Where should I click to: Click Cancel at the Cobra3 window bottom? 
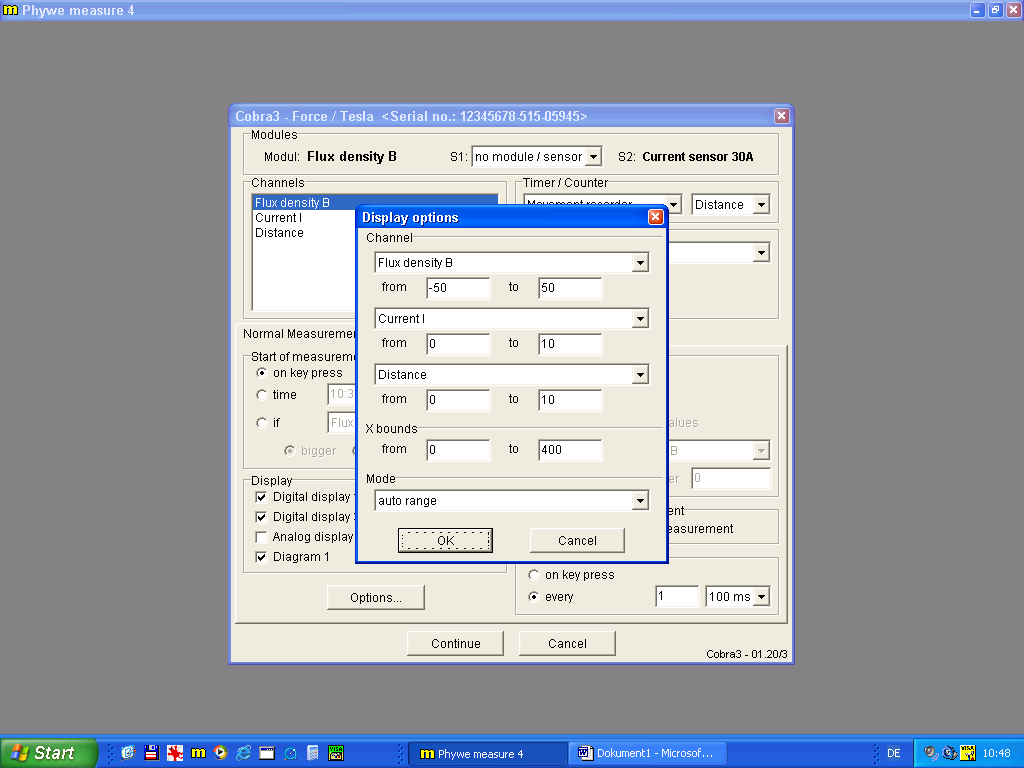tap(567, 643)
